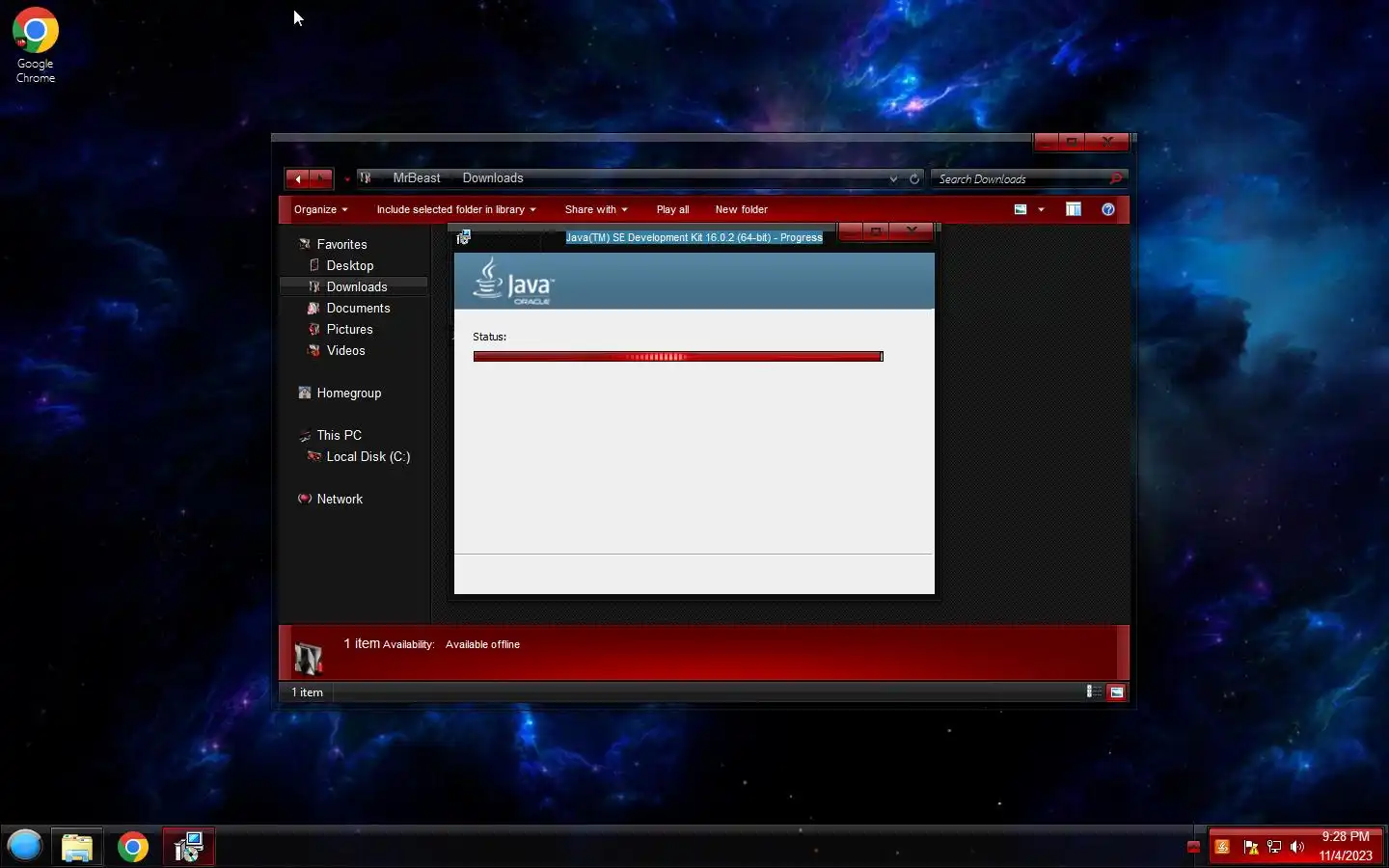Click the Java installer window title text
The width and height of the screenshot is (1389, 868).
(694, 237)
